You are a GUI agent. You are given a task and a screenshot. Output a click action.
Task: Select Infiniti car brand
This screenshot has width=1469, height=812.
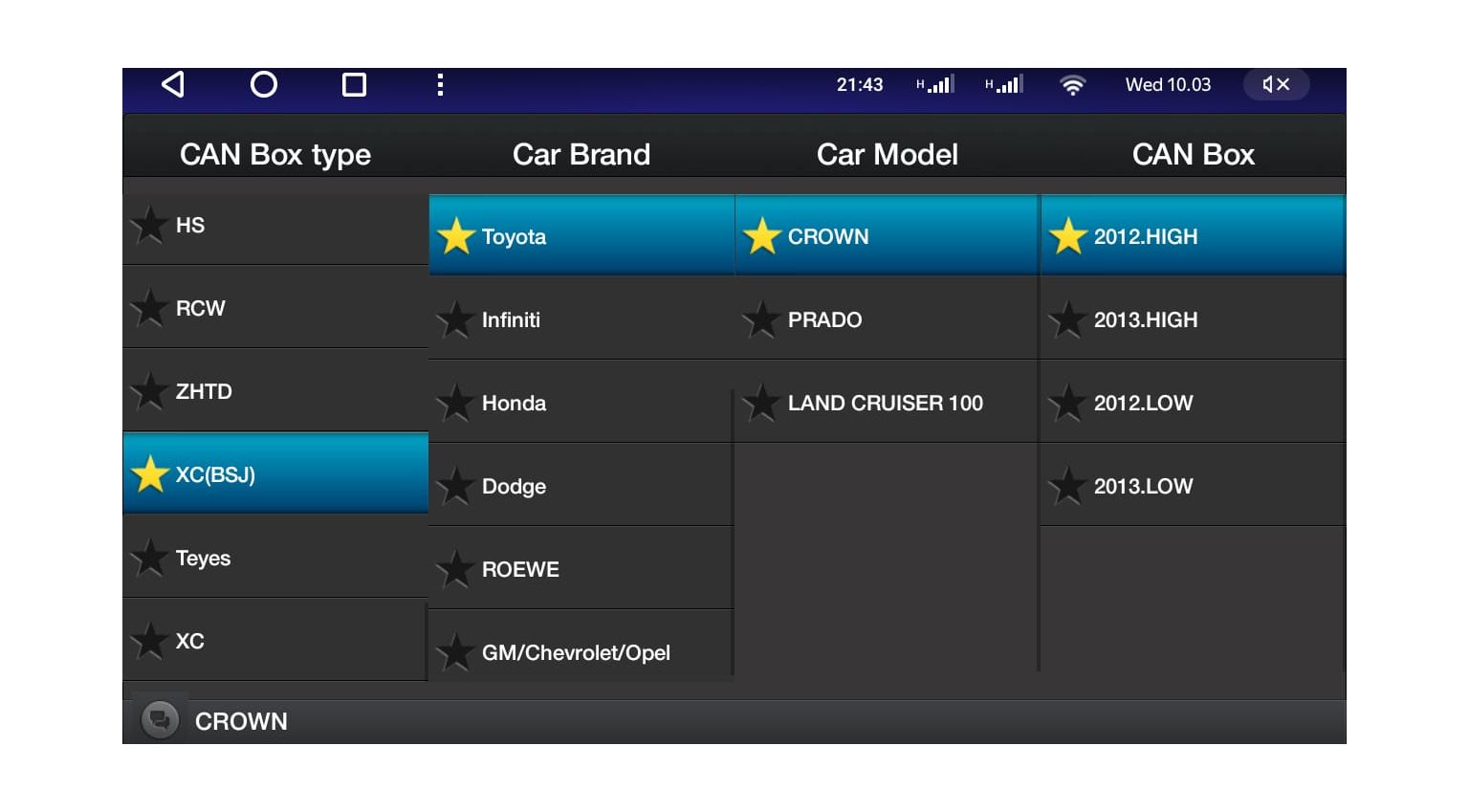581,320
